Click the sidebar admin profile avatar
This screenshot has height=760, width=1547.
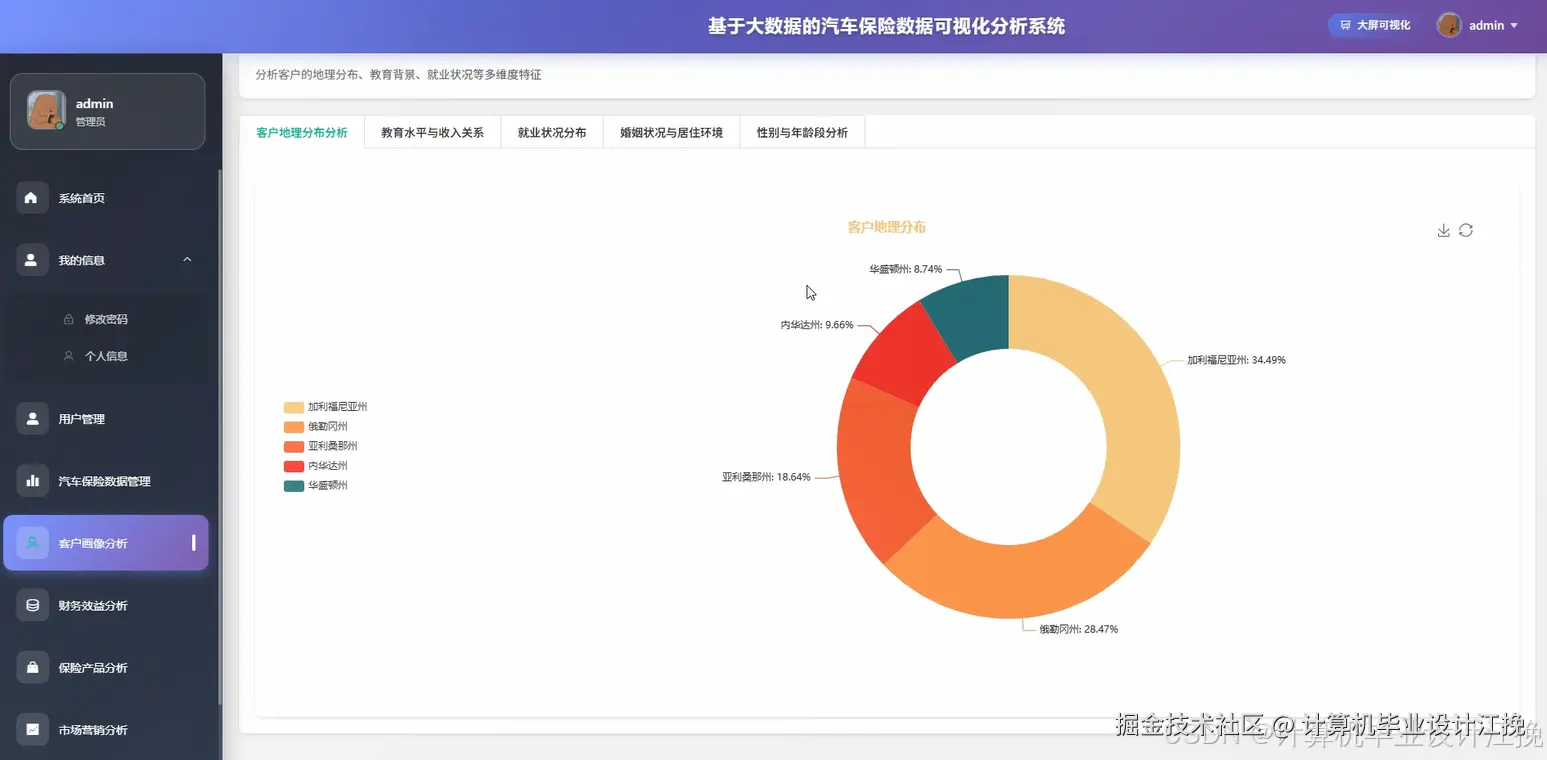46,111
